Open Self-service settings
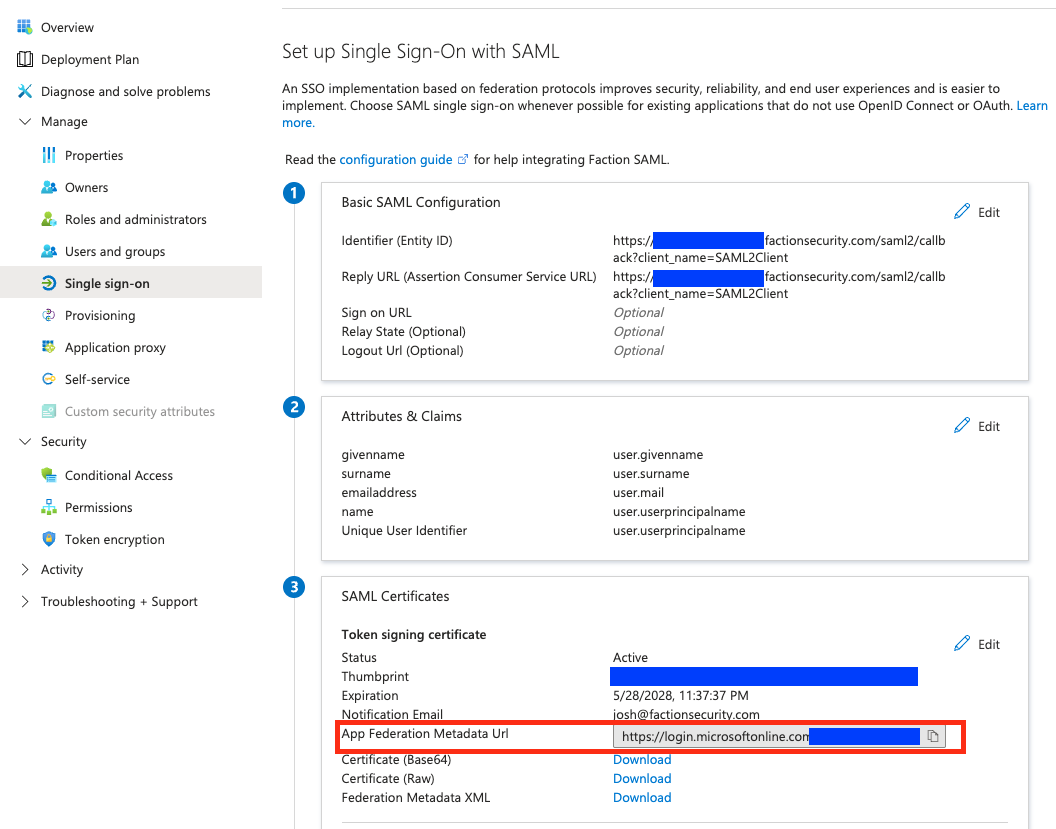Screen dimensions: 1056x829 (97, 379)
